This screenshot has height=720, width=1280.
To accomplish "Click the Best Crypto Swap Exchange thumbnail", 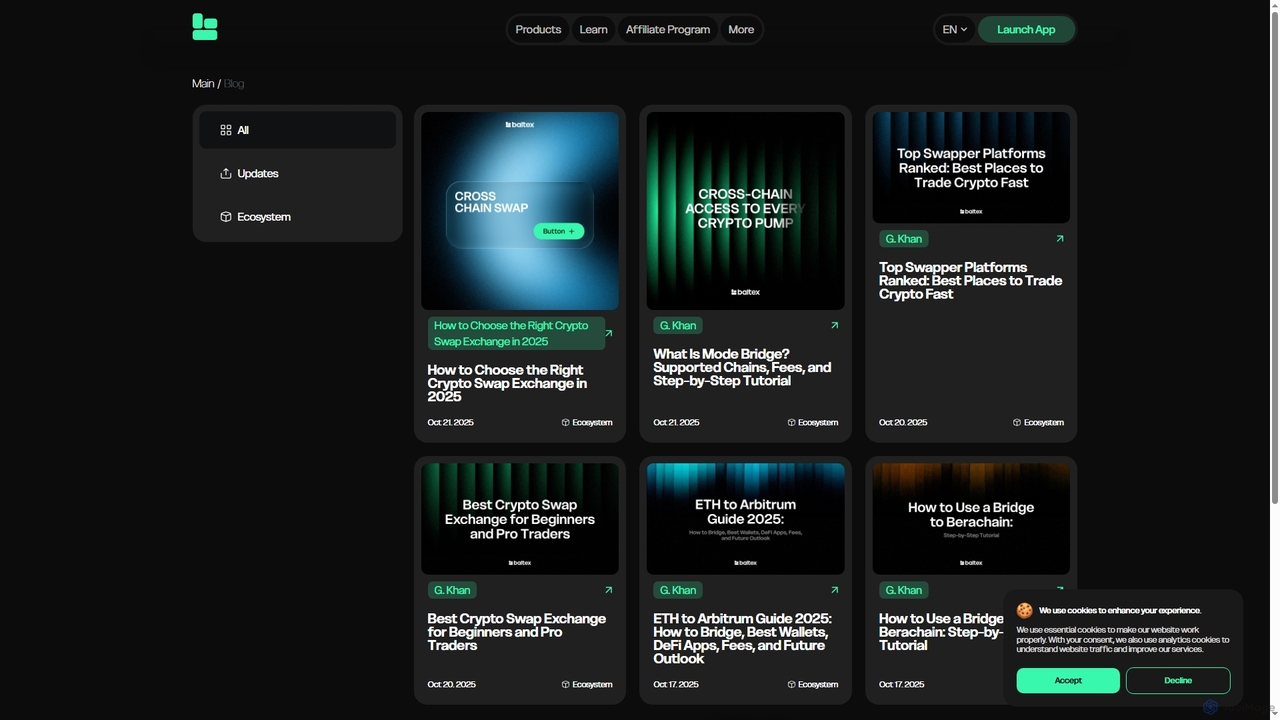I will tap(520, 519).
